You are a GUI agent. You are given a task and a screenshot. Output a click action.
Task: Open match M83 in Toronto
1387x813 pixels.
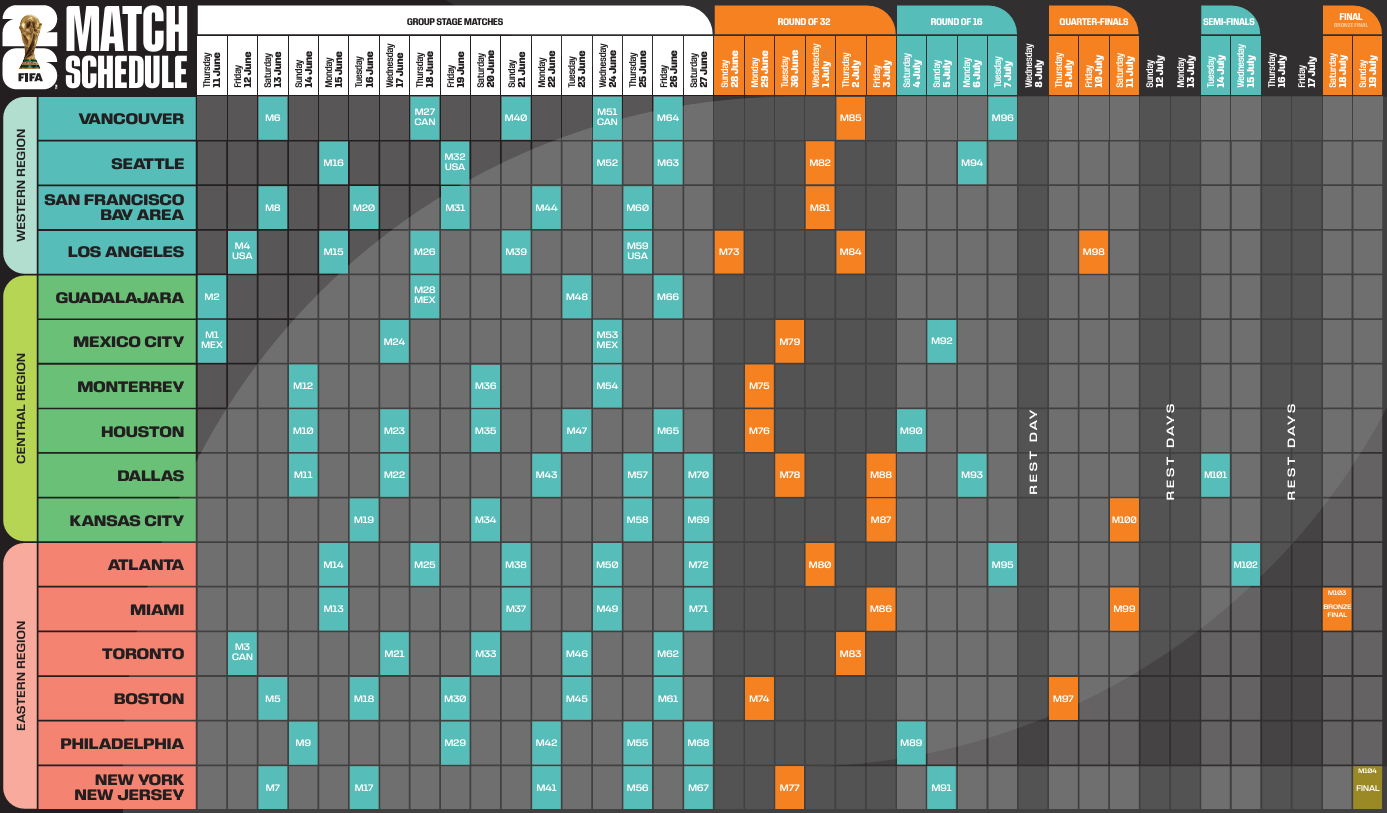tap(851, 654)
